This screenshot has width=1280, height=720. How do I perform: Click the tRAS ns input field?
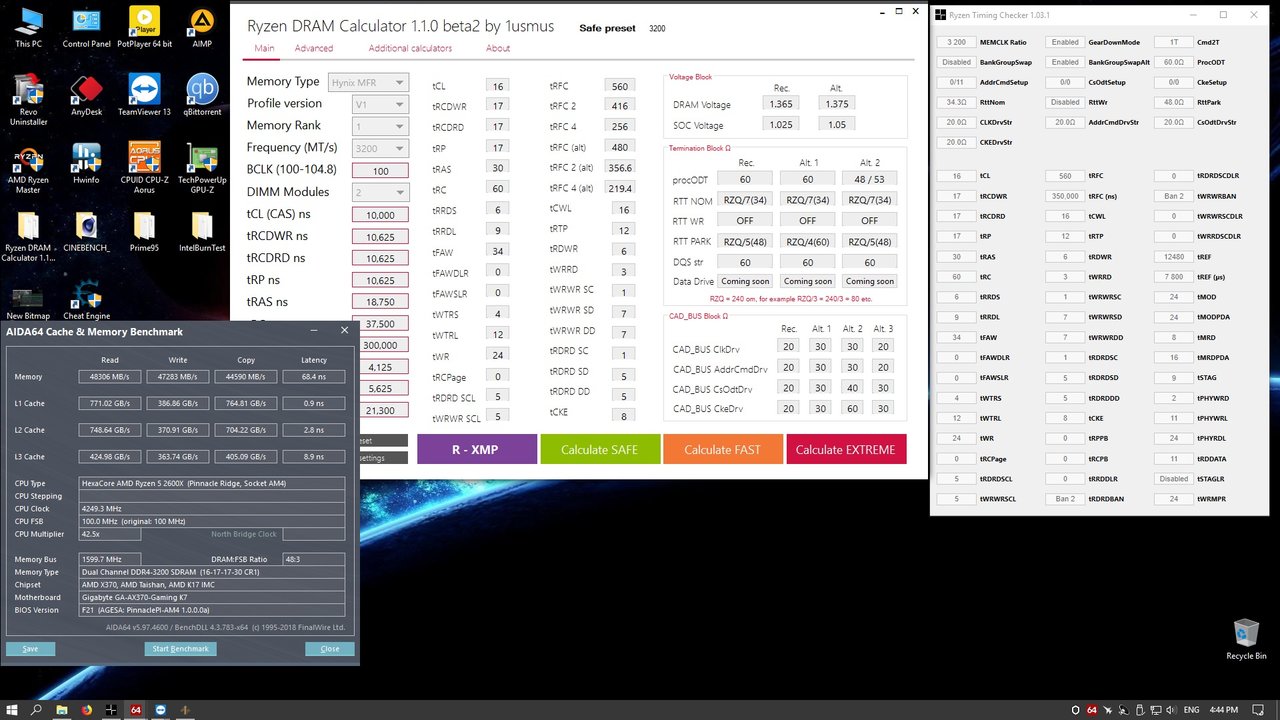(380, 302)
